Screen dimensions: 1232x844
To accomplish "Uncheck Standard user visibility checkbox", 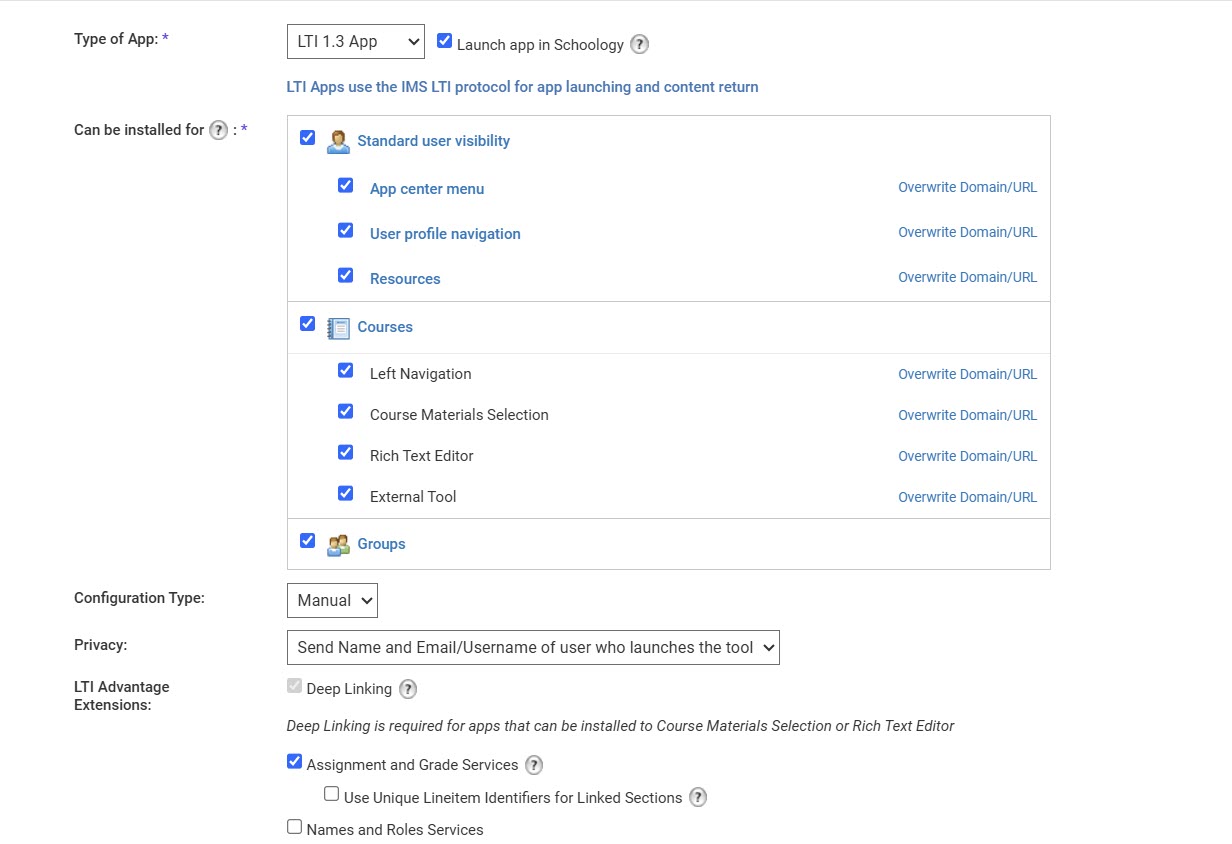I will 307,137.
